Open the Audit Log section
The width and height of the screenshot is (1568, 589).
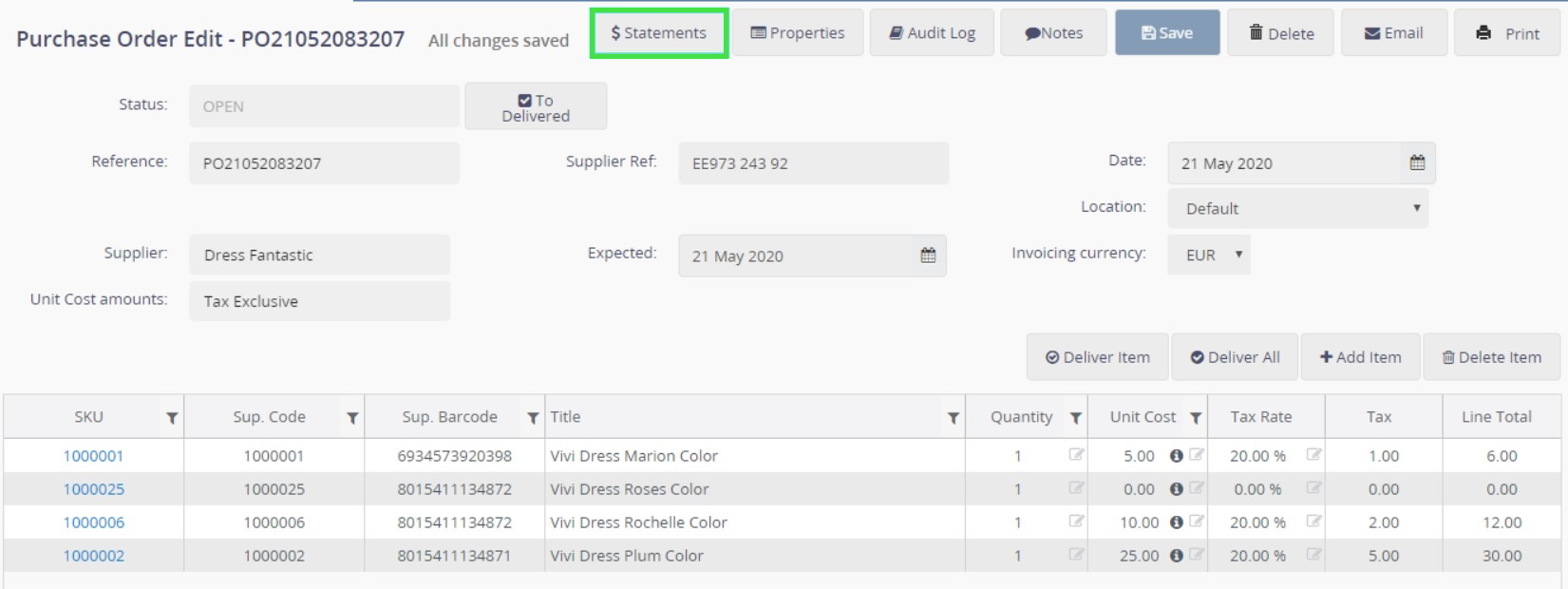pos(932,33)
